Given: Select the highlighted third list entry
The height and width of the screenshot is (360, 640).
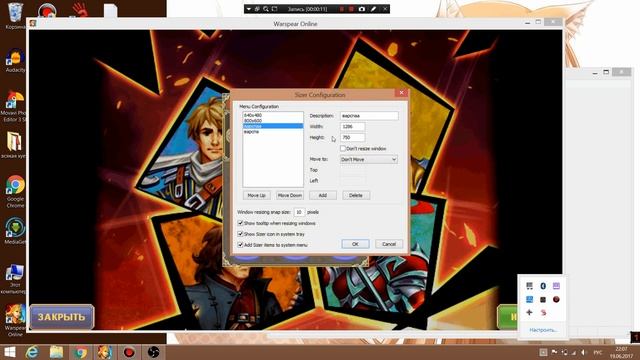Looking at the screenshot, I should (273, 126).
